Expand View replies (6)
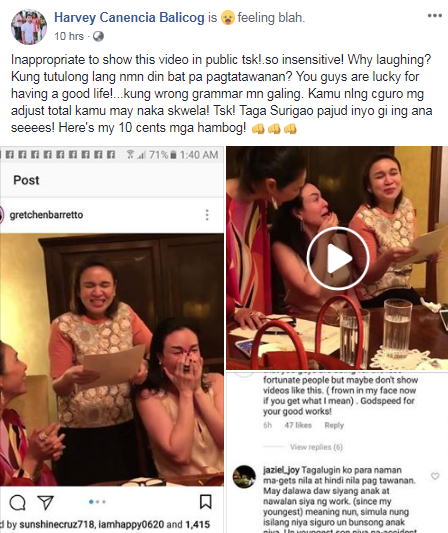 (x=316, y=447)
